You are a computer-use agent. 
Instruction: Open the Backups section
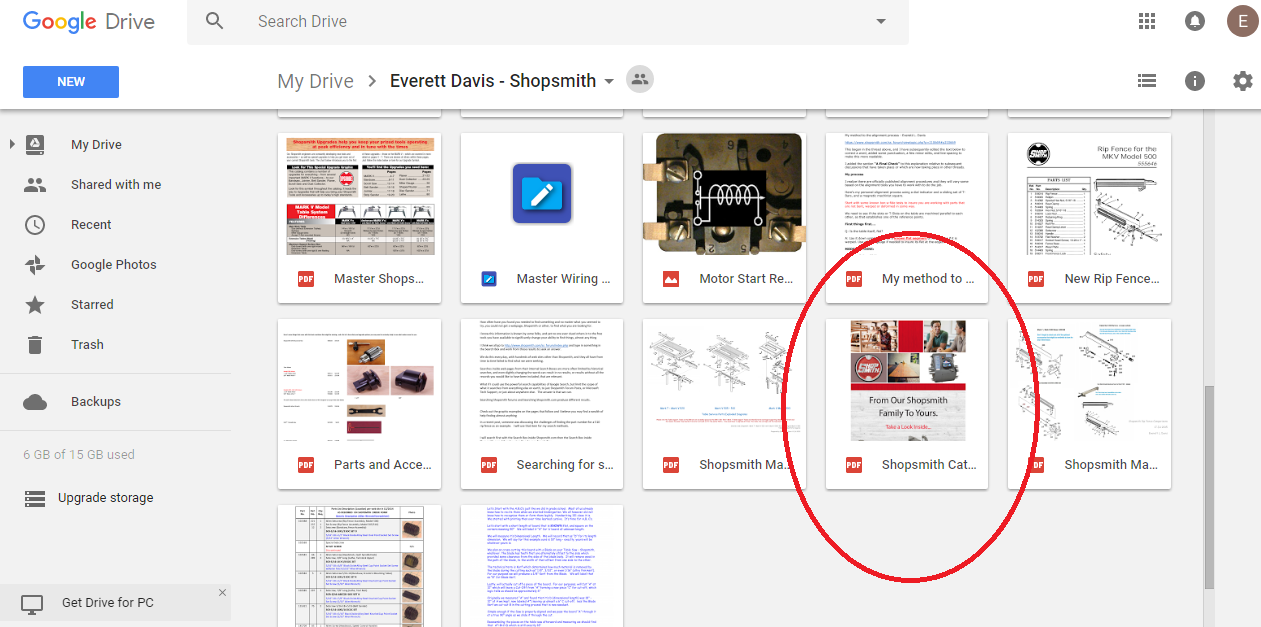tap(96, 402)
